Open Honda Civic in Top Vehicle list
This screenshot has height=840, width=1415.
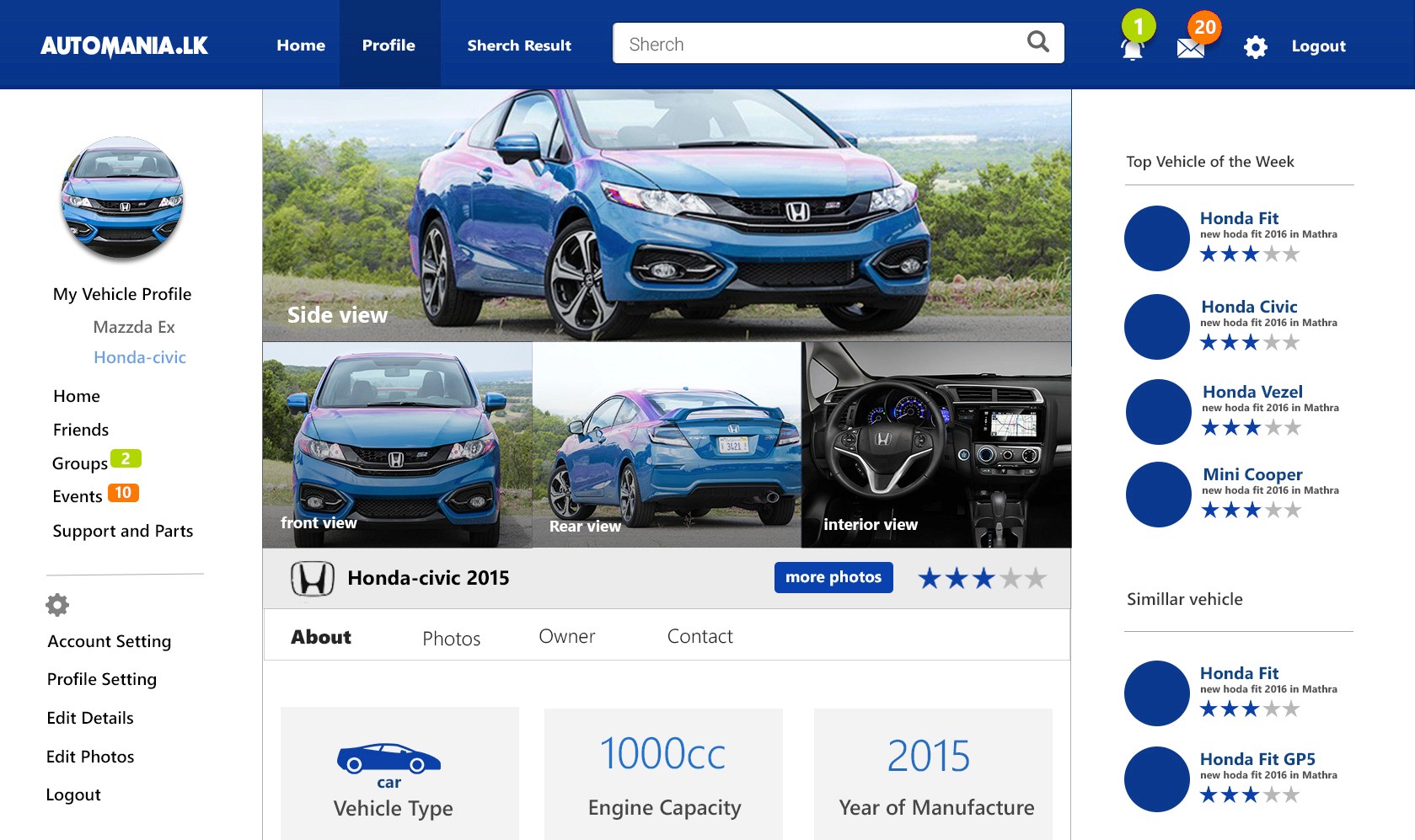tap(1249, 307)
